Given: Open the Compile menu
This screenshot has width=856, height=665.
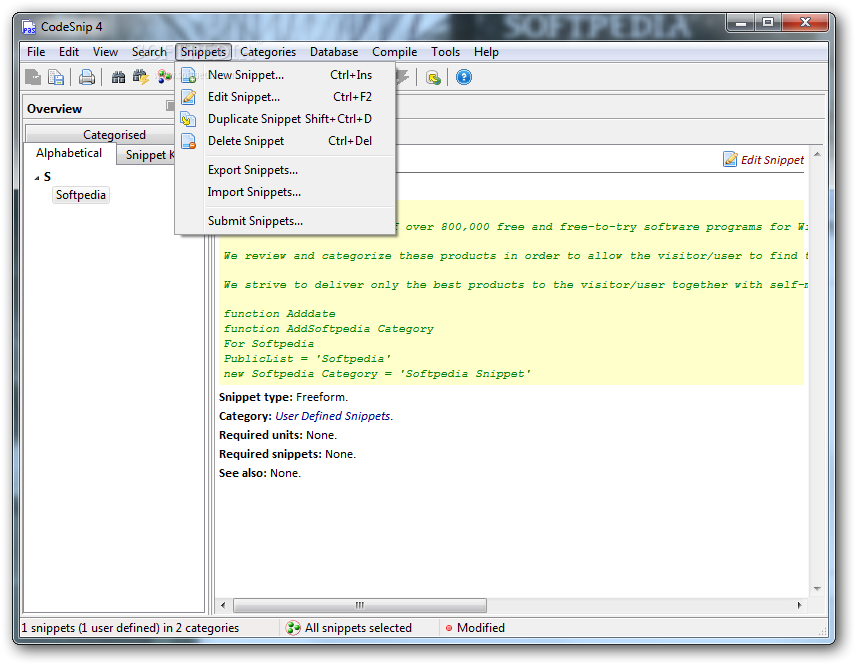Looking at the screenshot, I should pos(395,52).
